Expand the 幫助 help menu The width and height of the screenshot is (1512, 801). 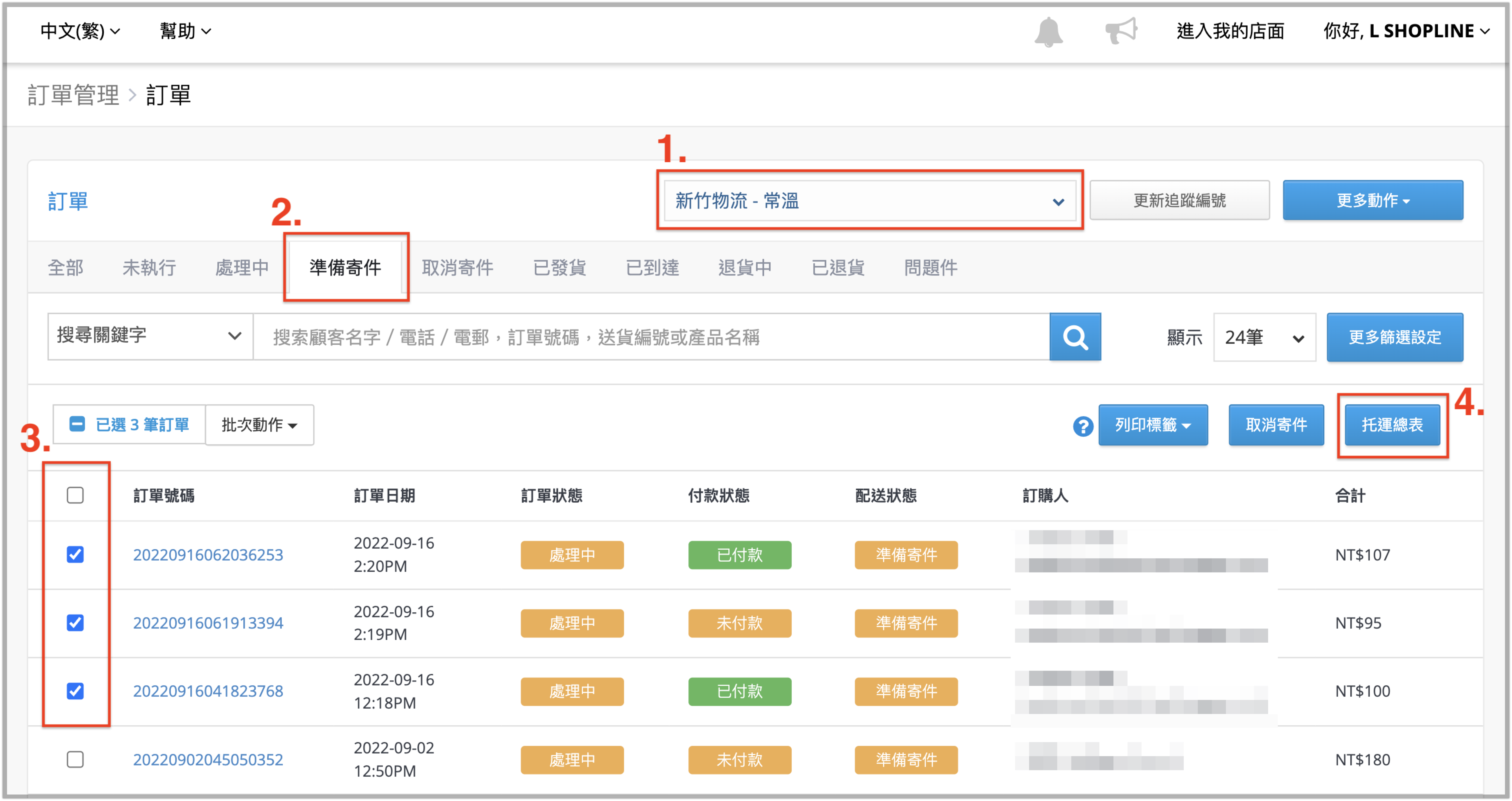pyautogui.click(x=185, y=31)
